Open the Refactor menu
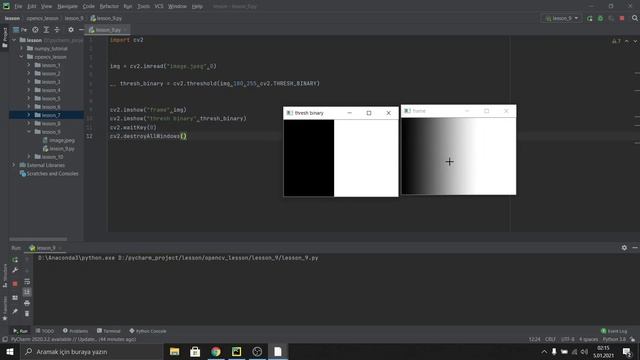 (x=109, y=7)
